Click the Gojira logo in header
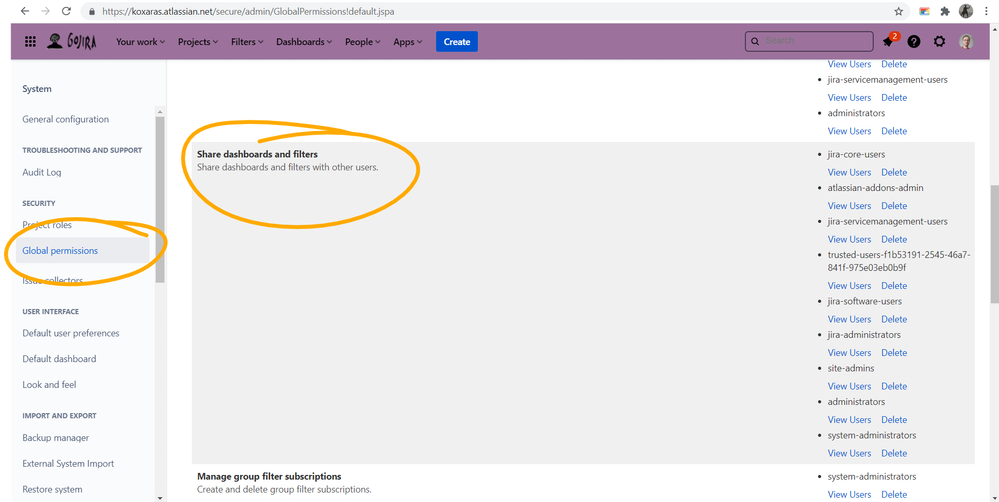Screen dimensions: 999x502 tap(72, 41)
